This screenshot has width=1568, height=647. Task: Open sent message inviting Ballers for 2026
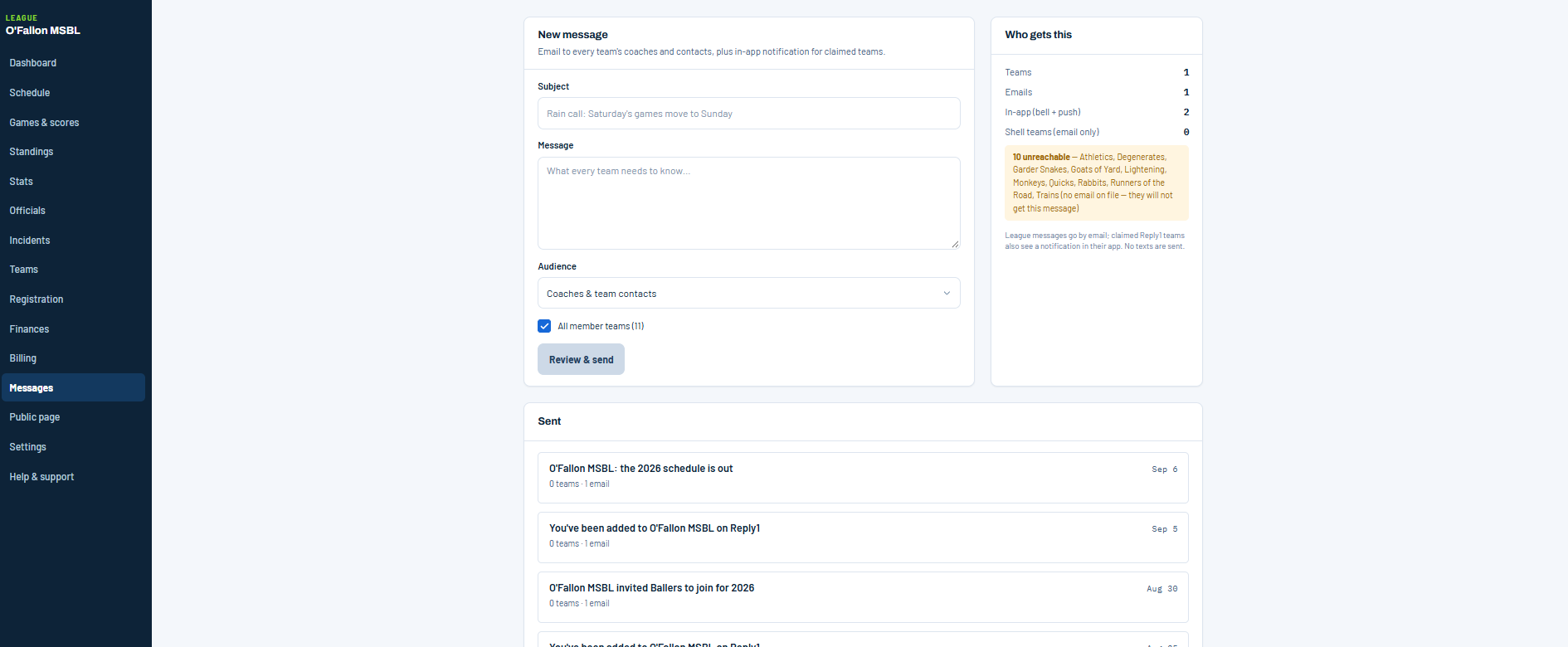click(863, 597)
